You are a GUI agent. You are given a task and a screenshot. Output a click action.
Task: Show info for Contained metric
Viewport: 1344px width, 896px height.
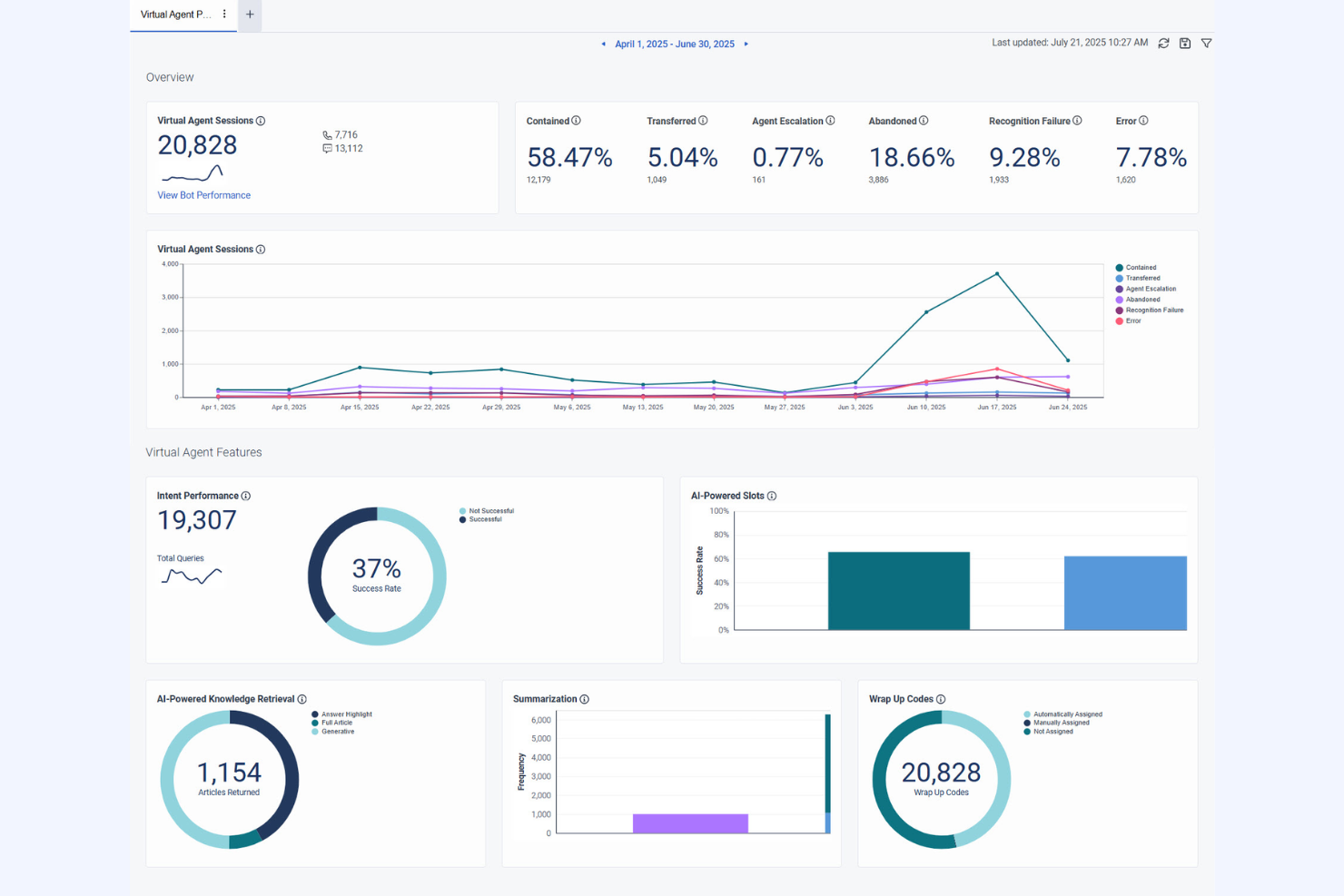pyautogui.click(x=576, y=121)
